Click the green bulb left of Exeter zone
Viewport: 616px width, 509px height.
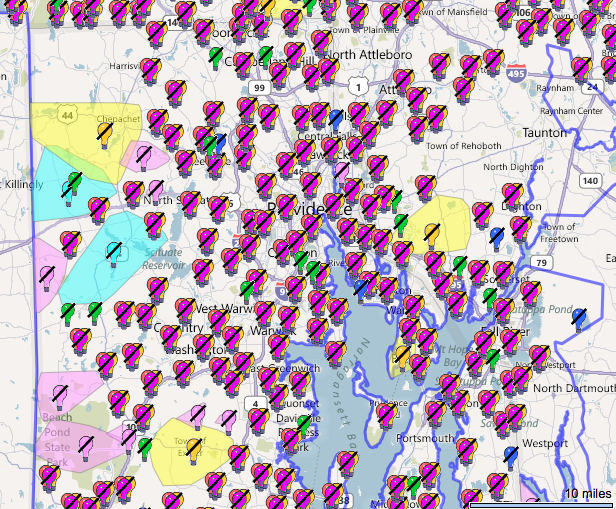145,449
